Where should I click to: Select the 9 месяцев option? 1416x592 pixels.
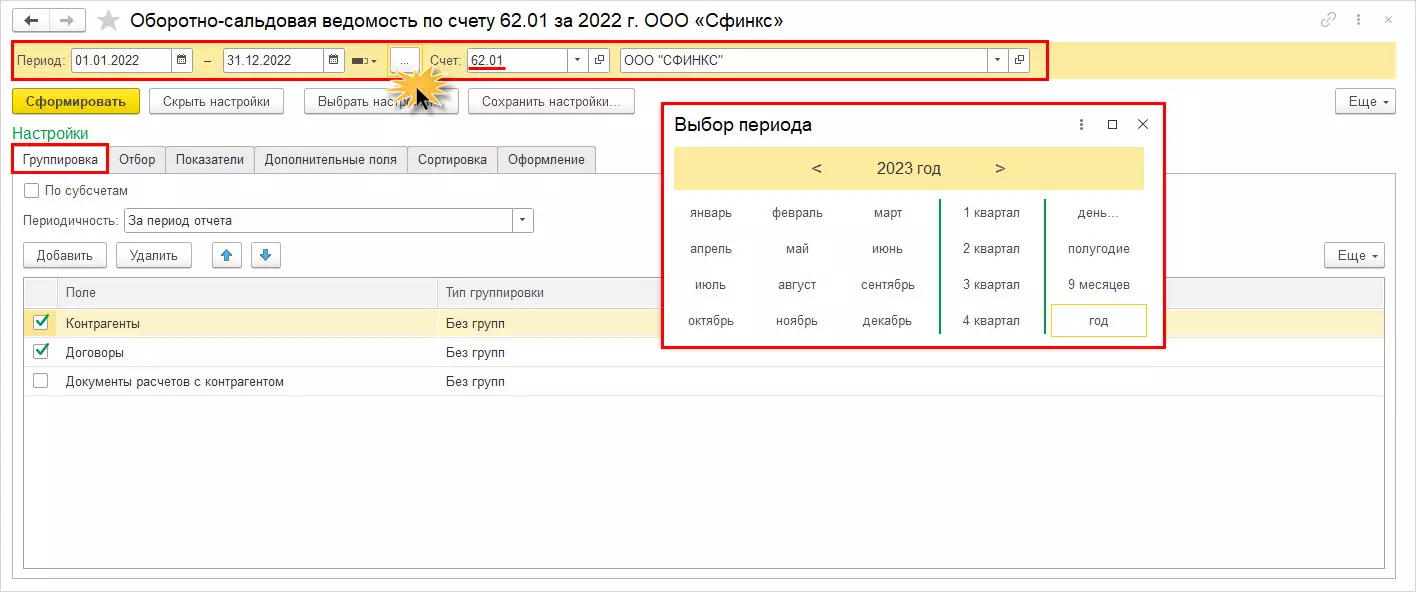coord(1098,284)
